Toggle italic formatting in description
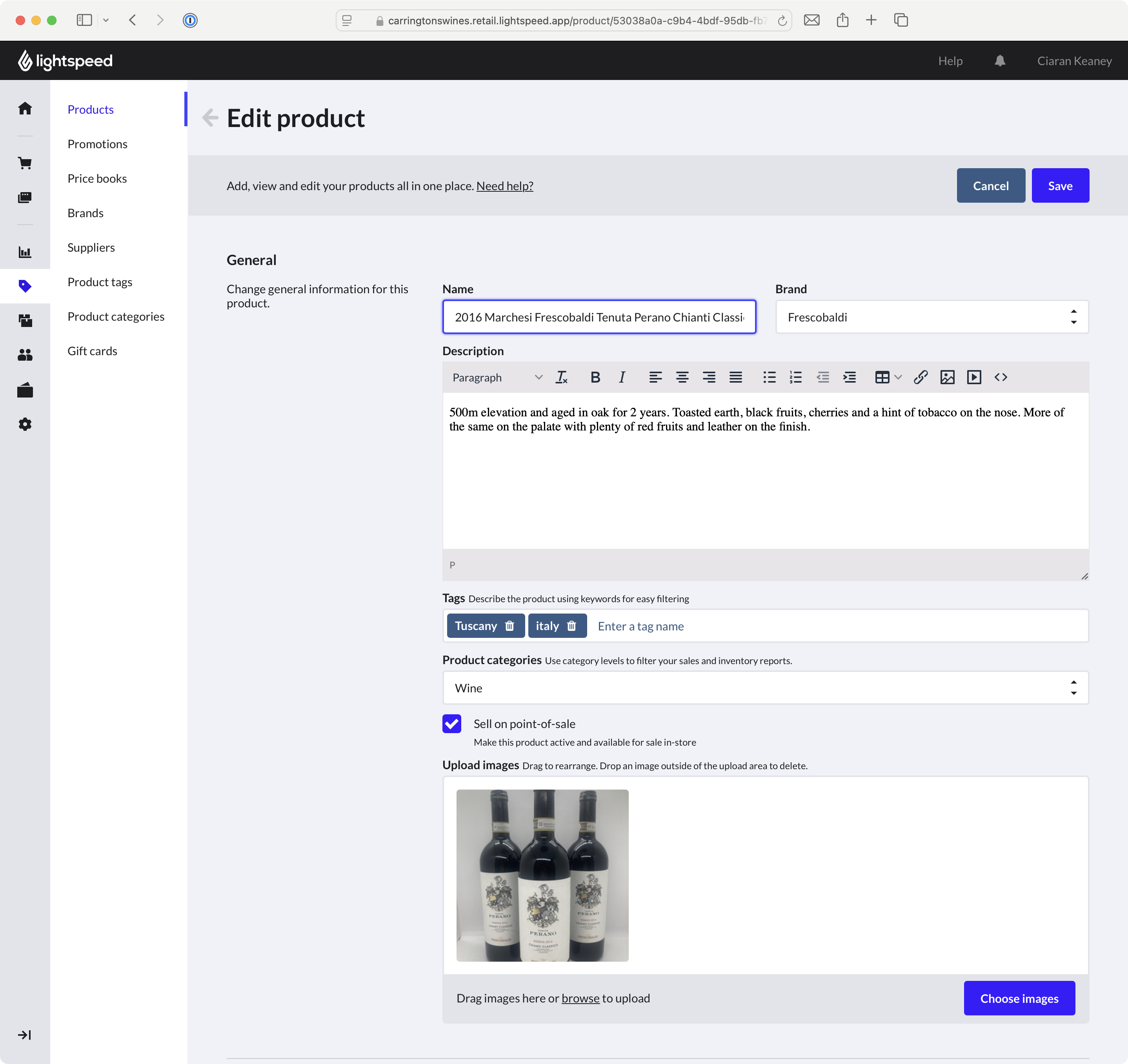 [622, 377]
